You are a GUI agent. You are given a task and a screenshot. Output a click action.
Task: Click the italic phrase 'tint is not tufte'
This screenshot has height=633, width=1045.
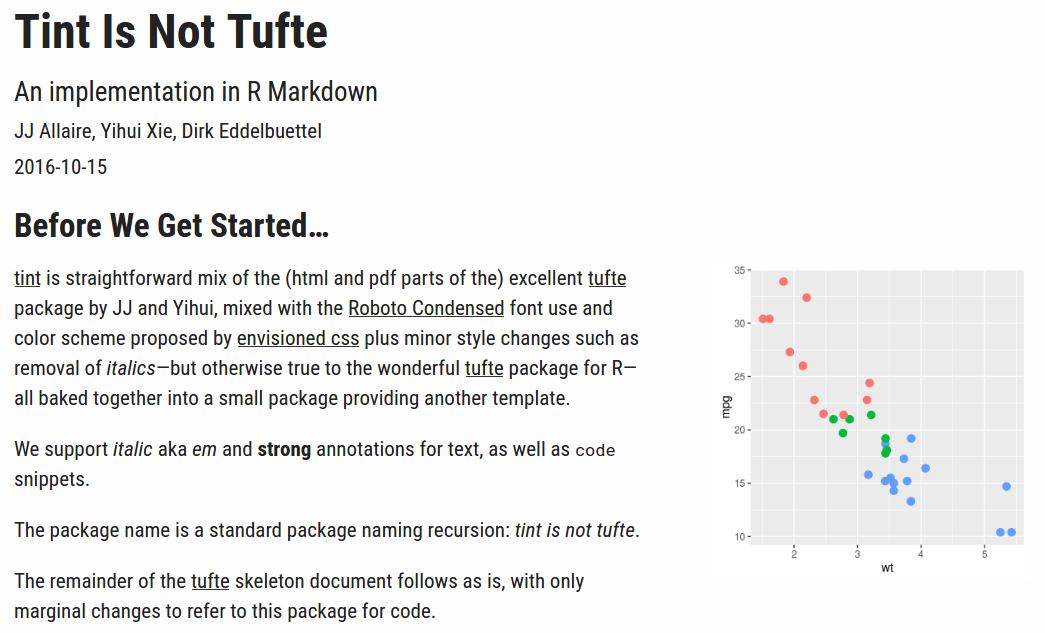tap(575, 530)
